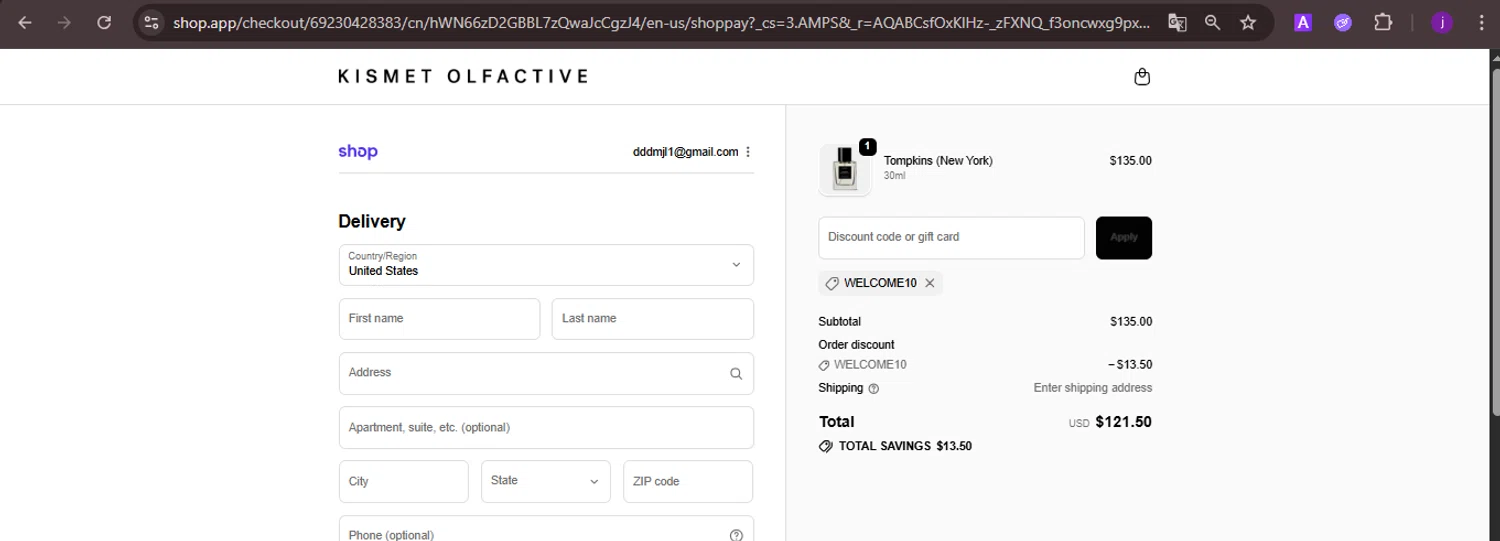Image resolution: width=1500 pixels, height=541 pixels.
Task: Click the Enter shipping address text
Action: click(x=1093, y=388)
